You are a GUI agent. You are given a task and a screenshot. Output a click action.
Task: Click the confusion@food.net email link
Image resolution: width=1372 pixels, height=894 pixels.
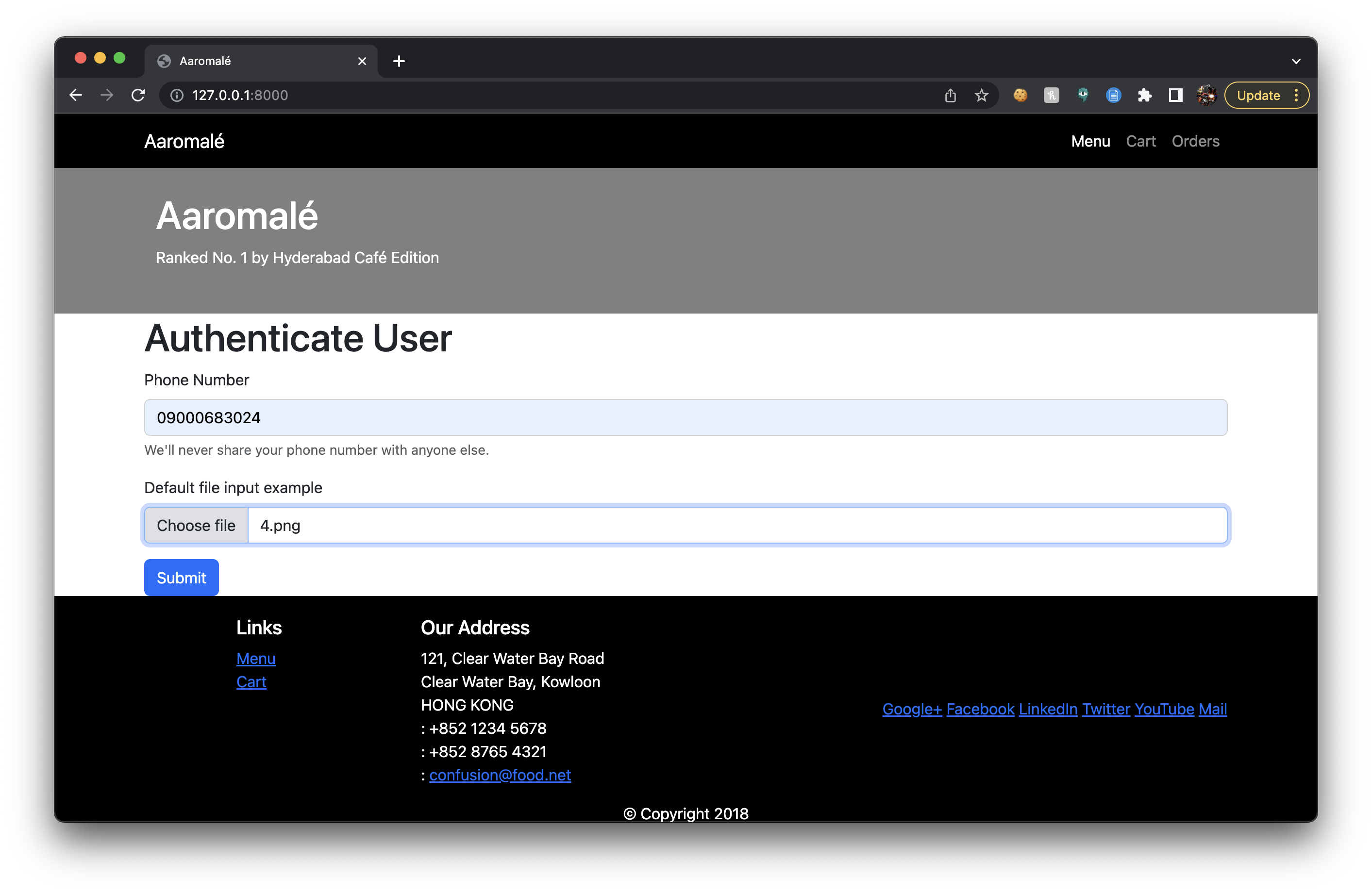[500, 775]
